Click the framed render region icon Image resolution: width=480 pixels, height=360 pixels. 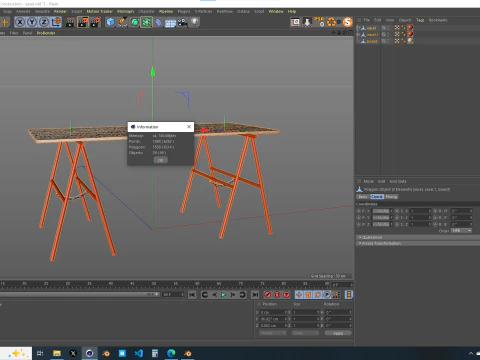coord(295,22)
